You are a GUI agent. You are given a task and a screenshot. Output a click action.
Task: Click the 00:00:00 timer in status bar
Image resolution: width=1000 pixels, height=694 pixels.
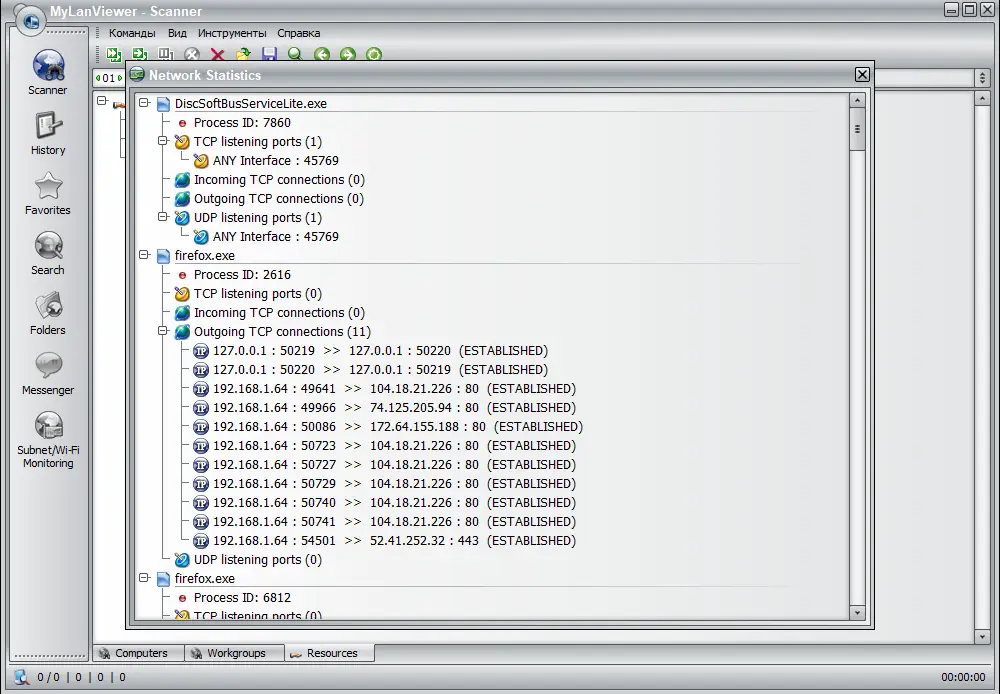(x=963, y=677)
